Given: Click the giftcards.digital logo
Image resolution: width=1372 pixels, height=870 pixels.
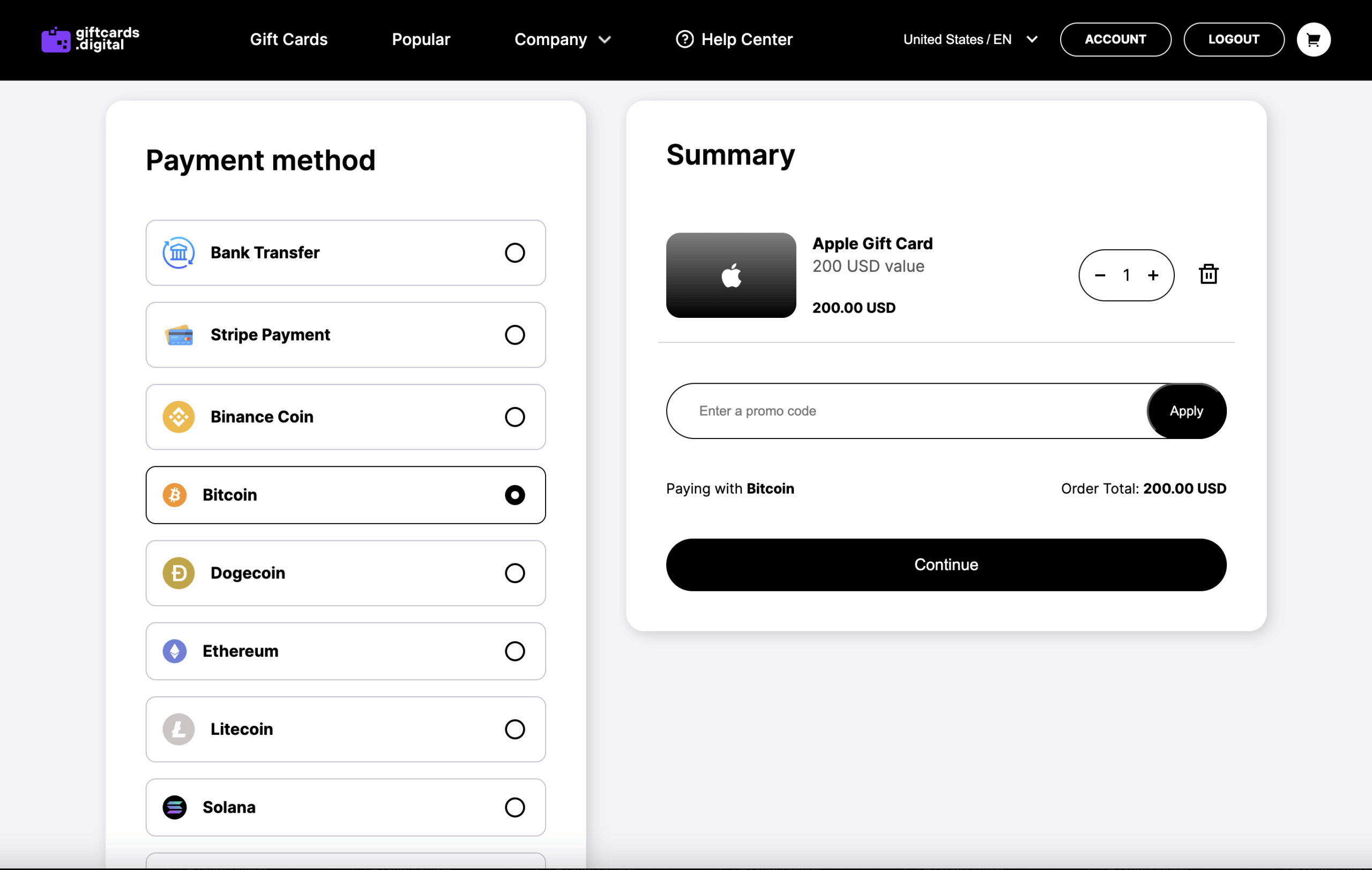Looking at the screenshot, I should 90,39.
